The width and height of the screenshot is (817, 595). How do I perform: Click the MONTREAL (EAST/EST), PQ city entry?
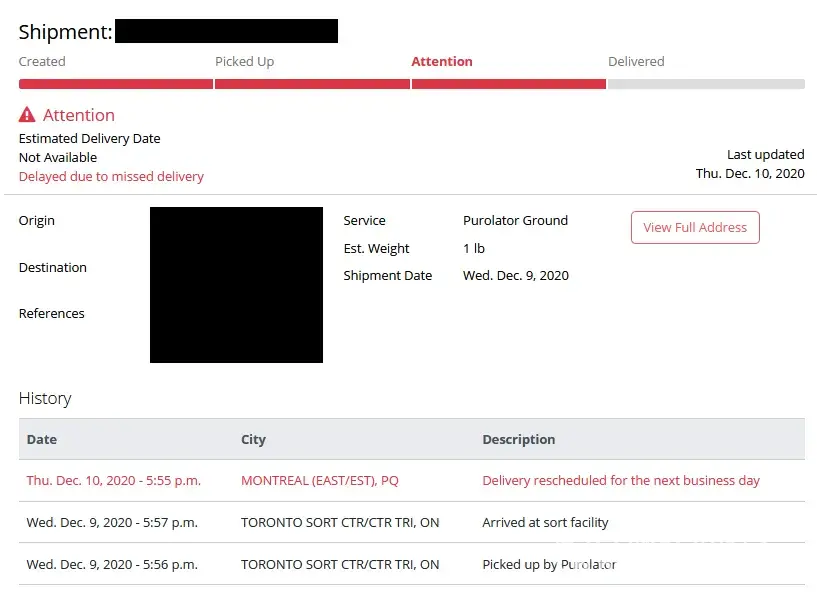pyautogui.click(x=320, y=480)
